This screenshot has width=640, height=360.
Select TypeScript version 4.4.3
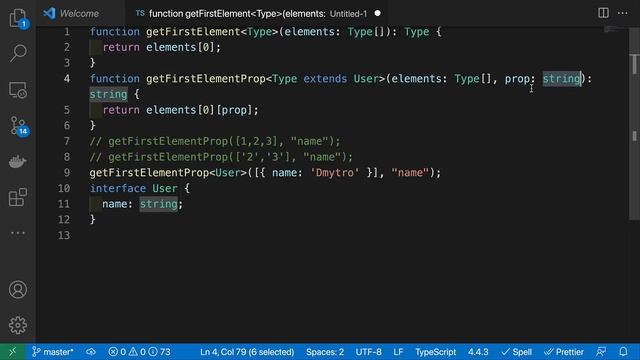[x=478, y=352]
